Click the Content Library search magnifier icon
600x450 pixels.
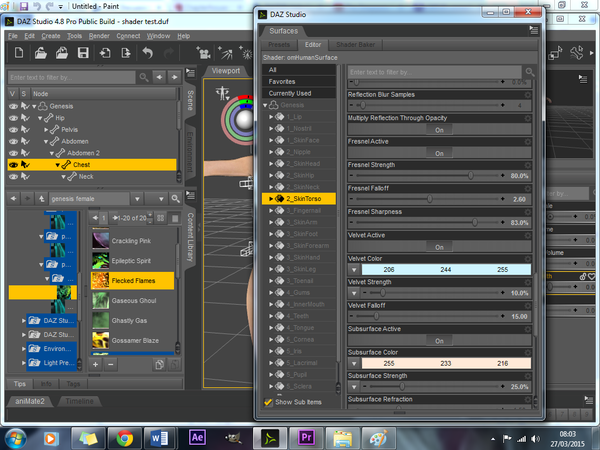[x=175, y=199]
